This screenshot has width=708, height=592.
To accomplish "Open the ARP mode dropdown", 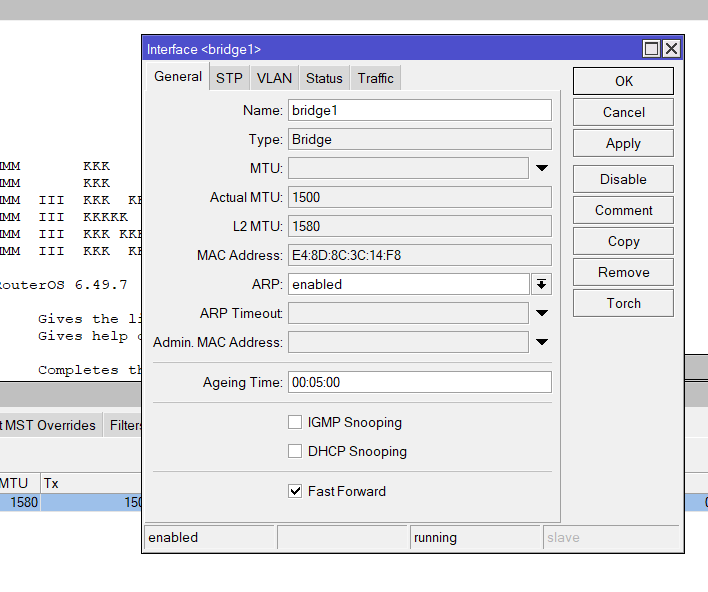I will click(x=541, y=284).
